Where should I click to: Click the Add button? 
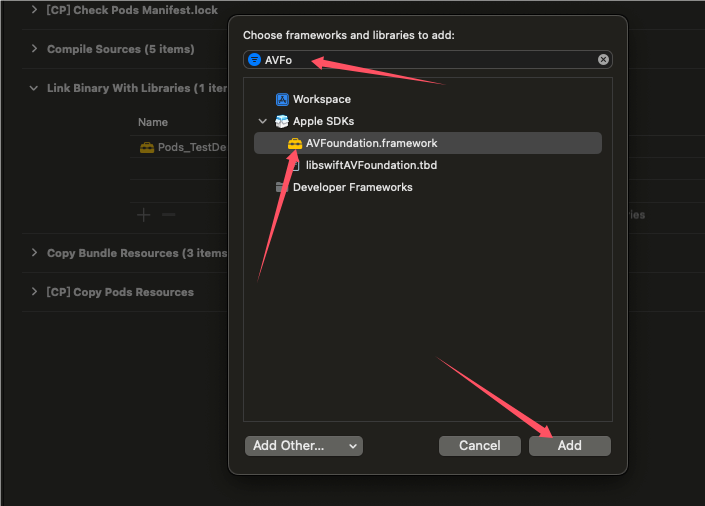click(x=570, y=446)
